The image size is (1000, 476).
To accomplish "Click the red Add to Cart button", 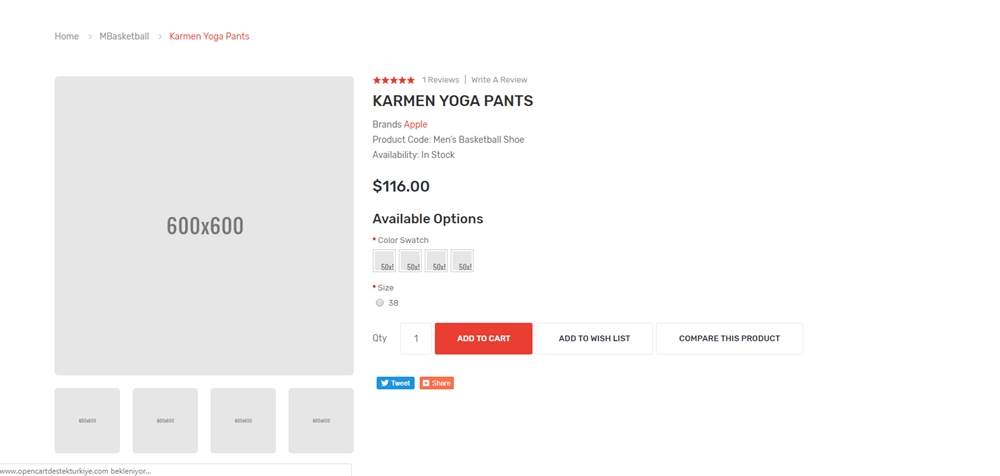I will point(483,338).
